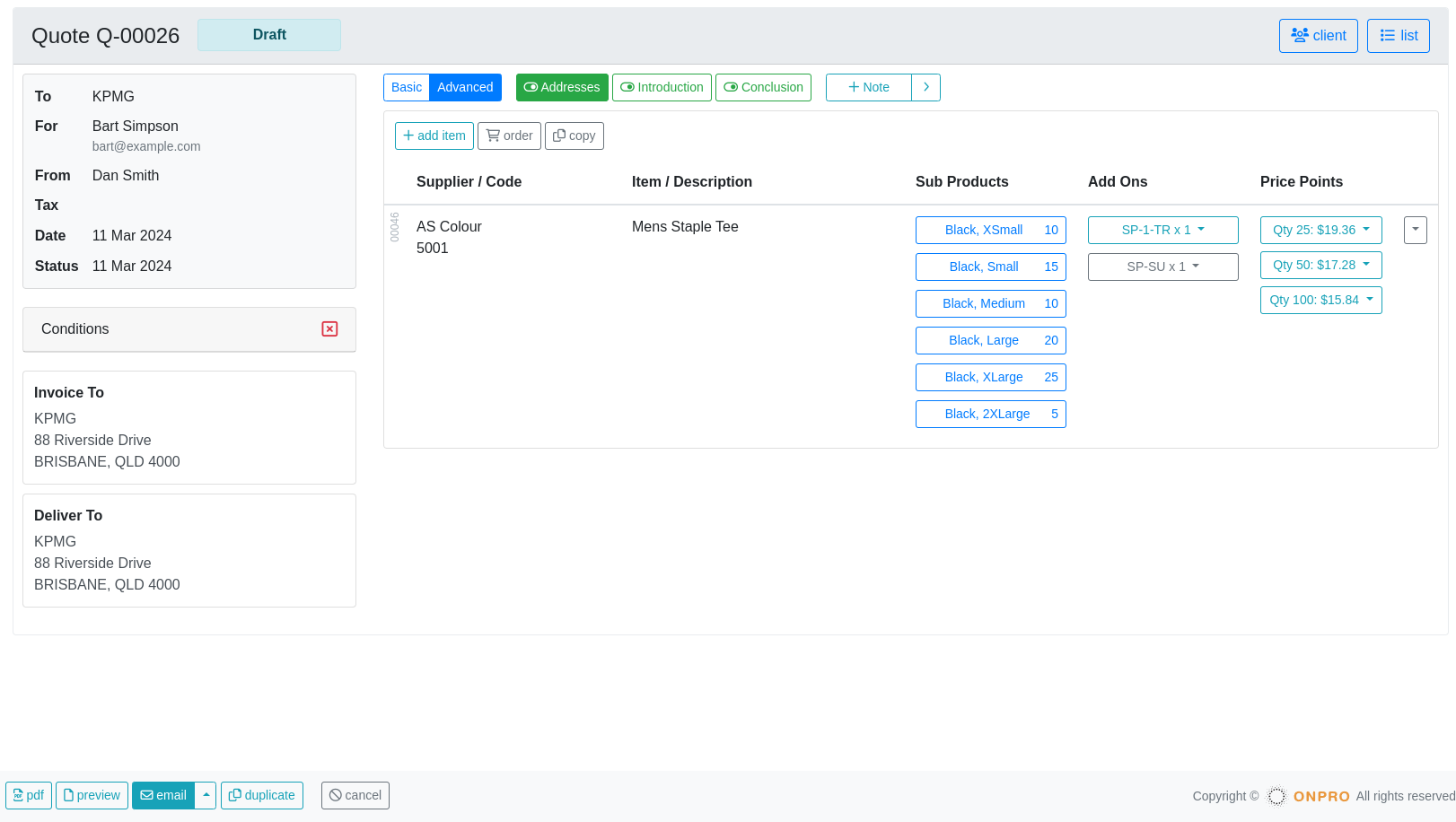Screen dimensions: 1456x822
Task: Select sub product Black, XSmall
Action: pos(991,230)
